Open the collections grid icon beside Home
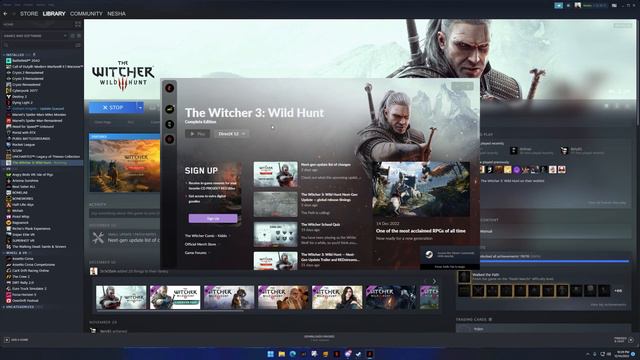Viewport: 640px width, 360px height. pyautogui.click(x=78, y=24)
